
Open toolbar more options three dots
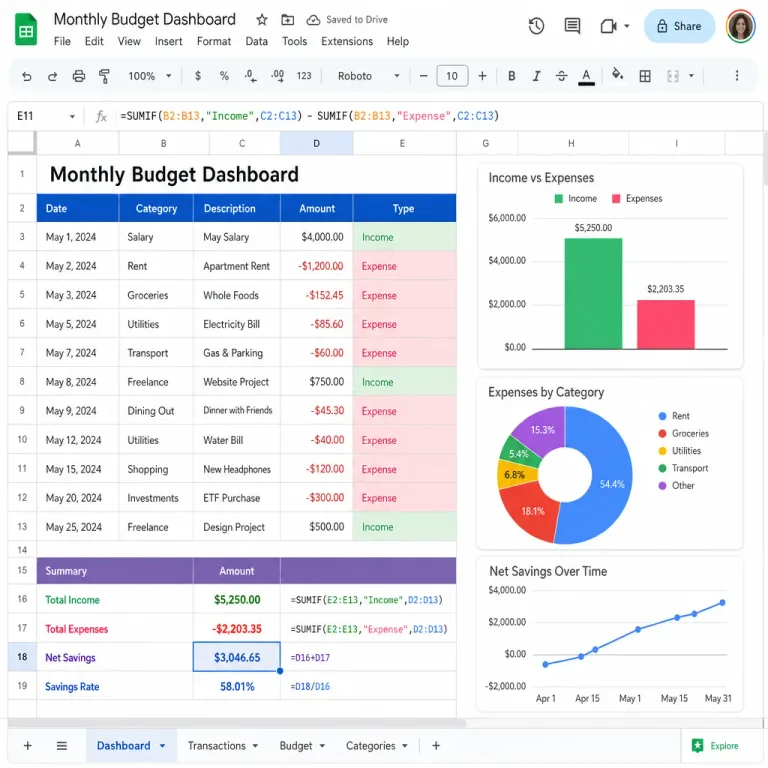click(737, 75)
